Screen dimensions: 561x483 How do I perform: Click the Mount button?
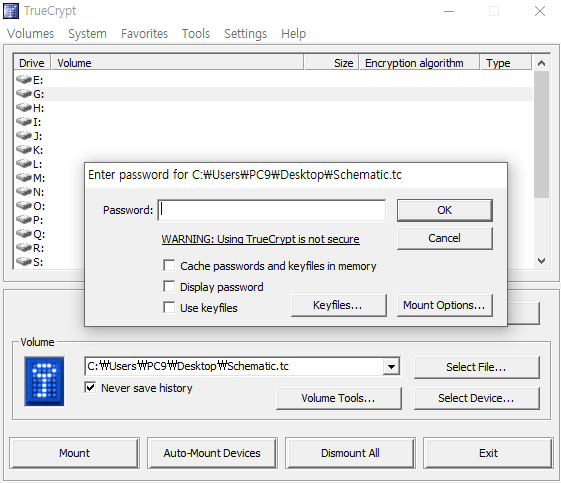pyautogui.click(x=74, y=453)
